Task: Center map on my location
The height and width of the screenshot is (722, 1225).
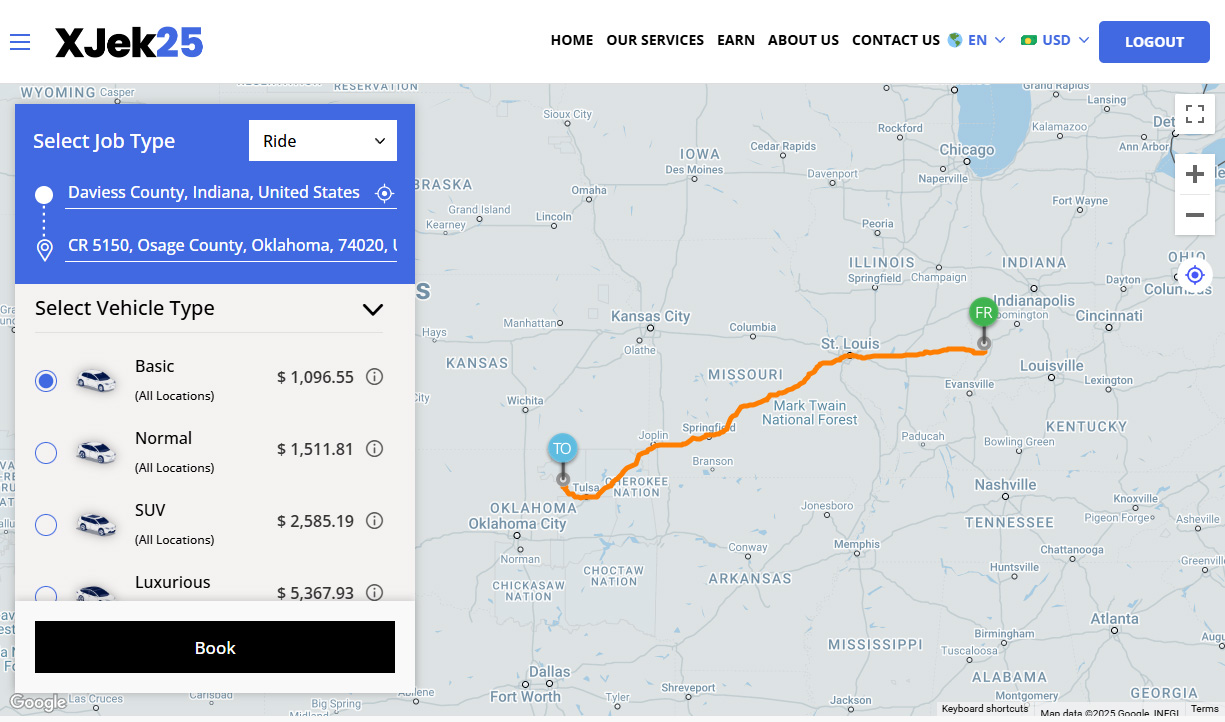Action: point(1194,274)
